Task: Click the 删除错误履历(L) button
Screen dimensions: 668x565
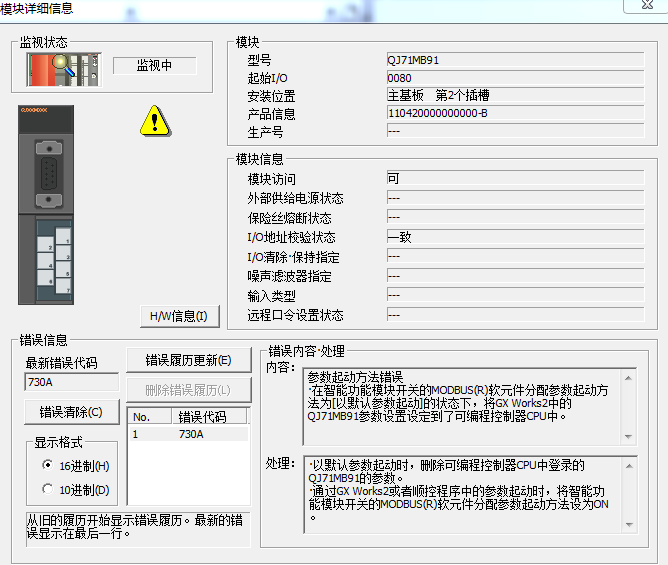Action: [188, 389]
